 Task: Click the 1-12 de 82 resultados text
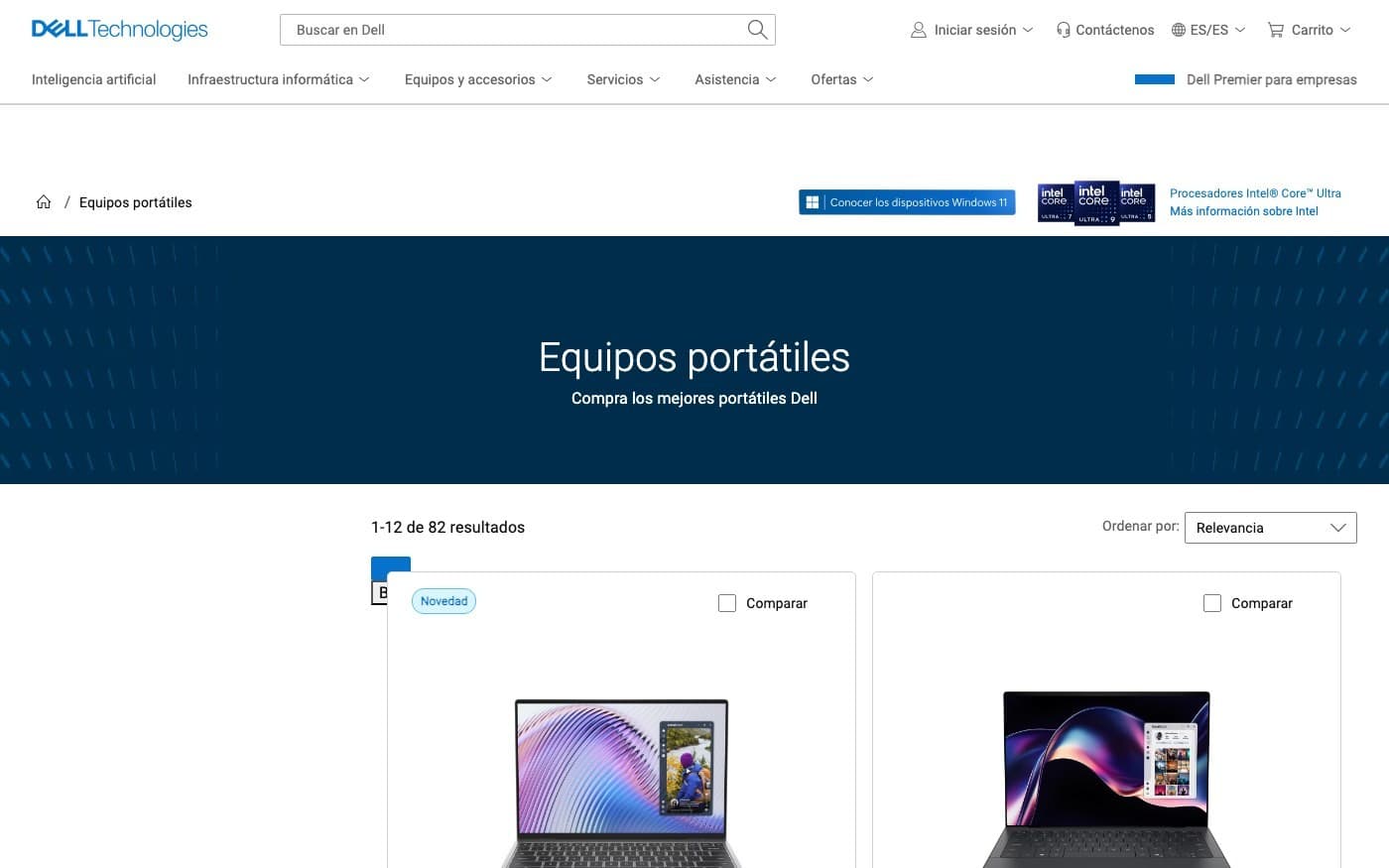click(447, 527)
